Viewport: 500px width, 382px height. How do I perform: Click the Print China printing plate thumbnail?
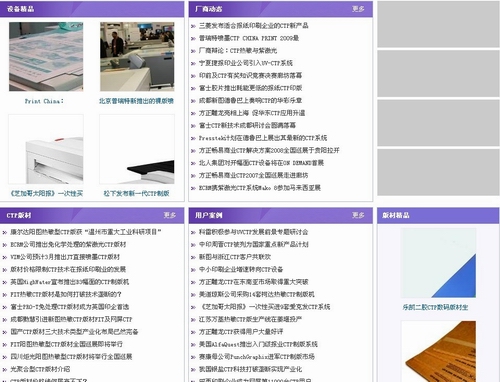point(46,57)
